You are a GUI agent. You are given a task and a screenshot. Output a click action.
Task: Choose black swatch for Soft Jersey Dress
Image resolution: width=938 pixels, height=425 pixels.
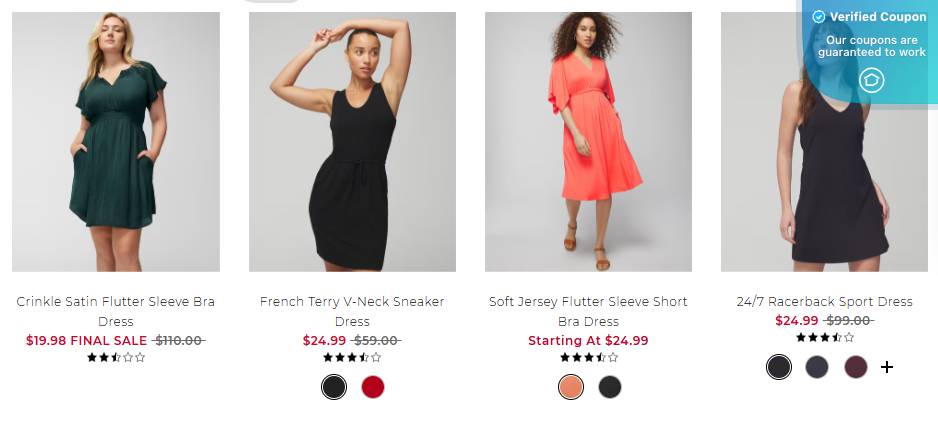point(610,387)
